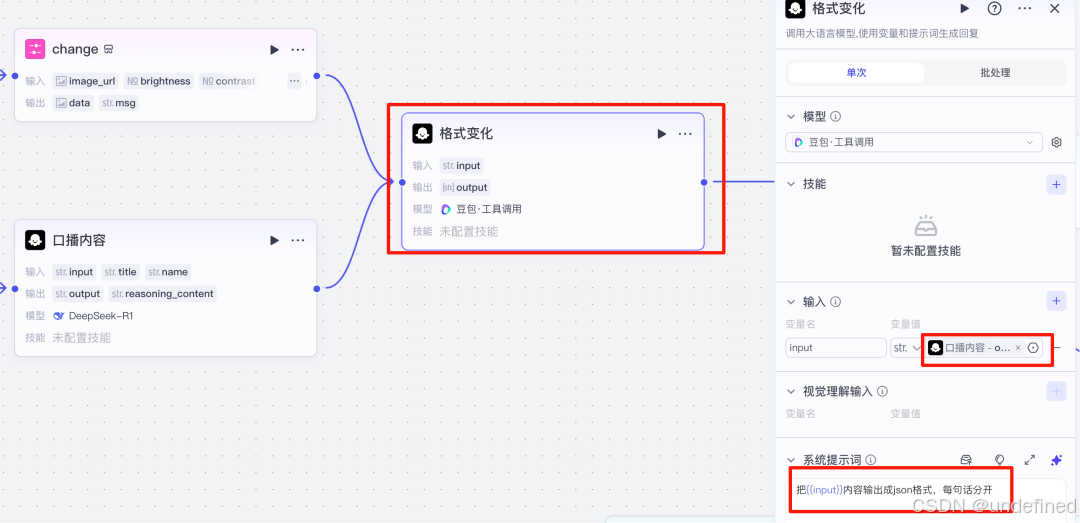The width and height of the screenshot is (1080, 523).
Task: Open the 格式变化 canvas node's options menu
Action: tap(685, 134)
